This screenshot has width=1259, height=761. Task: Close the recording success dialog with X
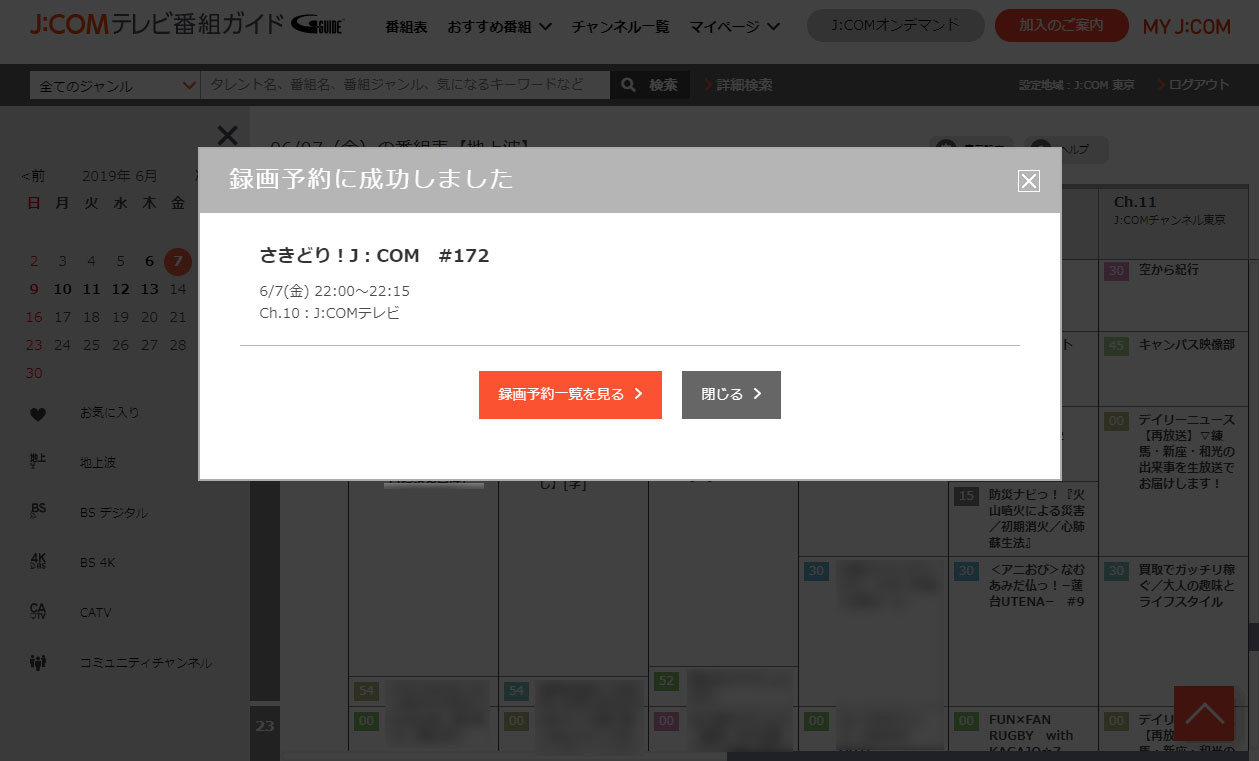point(1028,180)
